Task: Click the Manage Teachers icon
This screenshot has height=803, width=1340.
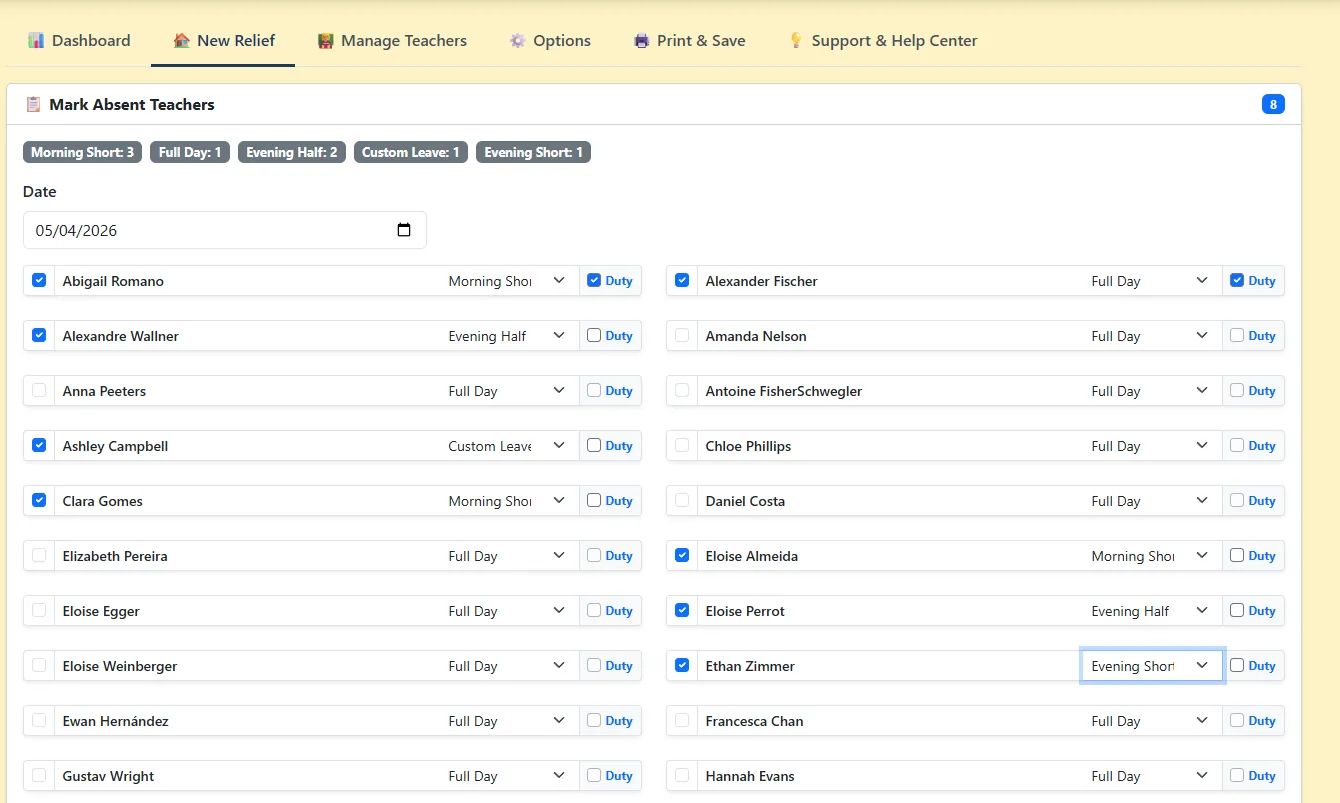Action: [x=325, y=41]
